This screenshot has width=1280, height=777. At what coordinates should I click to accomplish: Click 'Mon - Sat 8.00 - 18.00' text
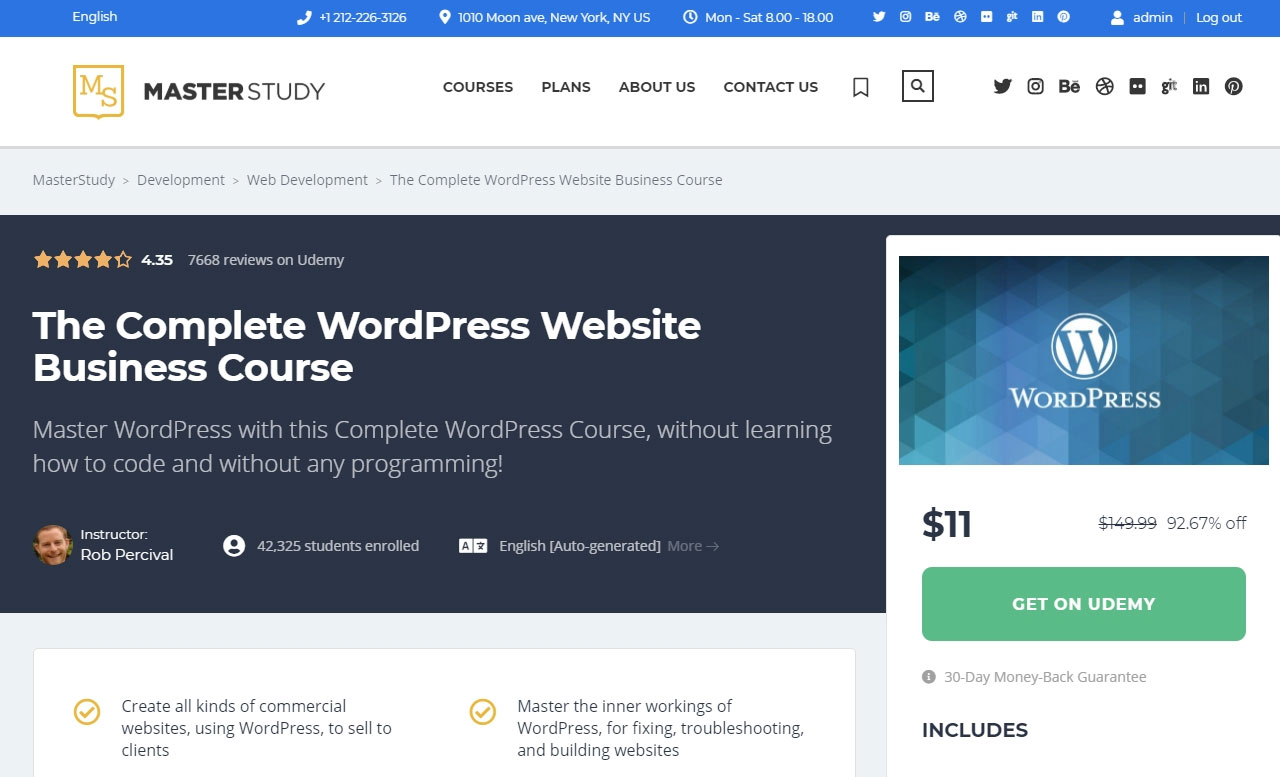(769, 17)
